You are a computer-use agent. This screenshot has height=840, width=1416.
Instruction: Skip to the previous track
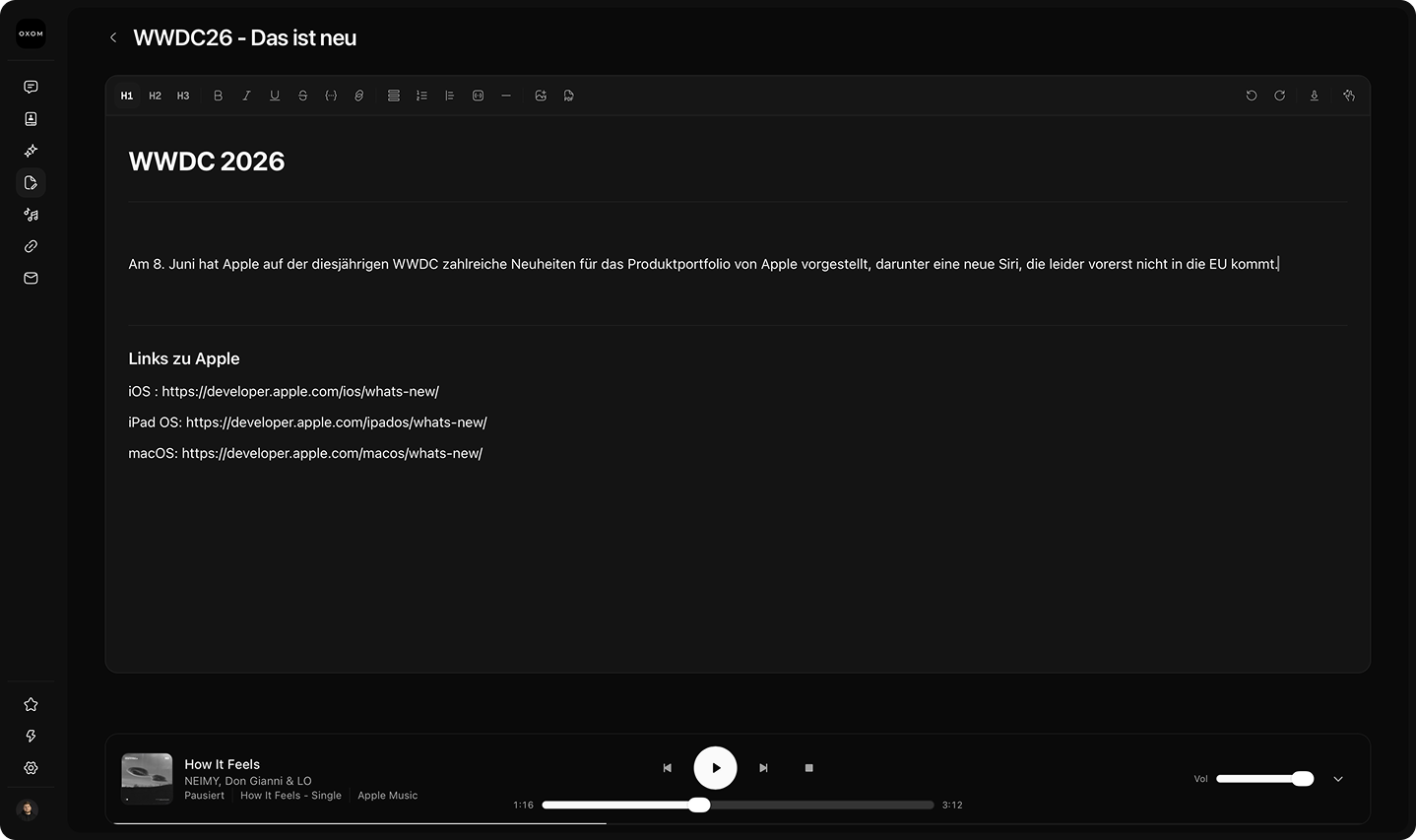pyautogui.click(x=668, y=768)
